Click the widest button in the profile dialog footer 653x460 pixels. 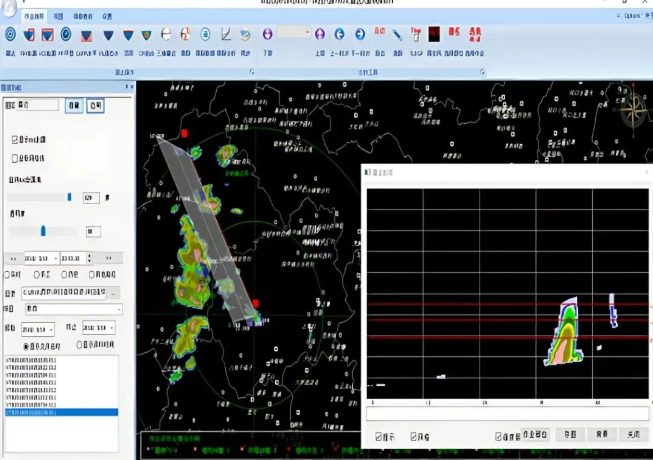pos(535,434)
